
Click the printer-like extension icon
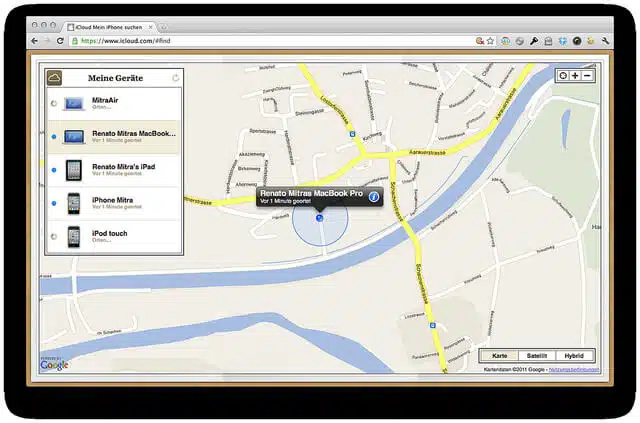tap(548, 41)
